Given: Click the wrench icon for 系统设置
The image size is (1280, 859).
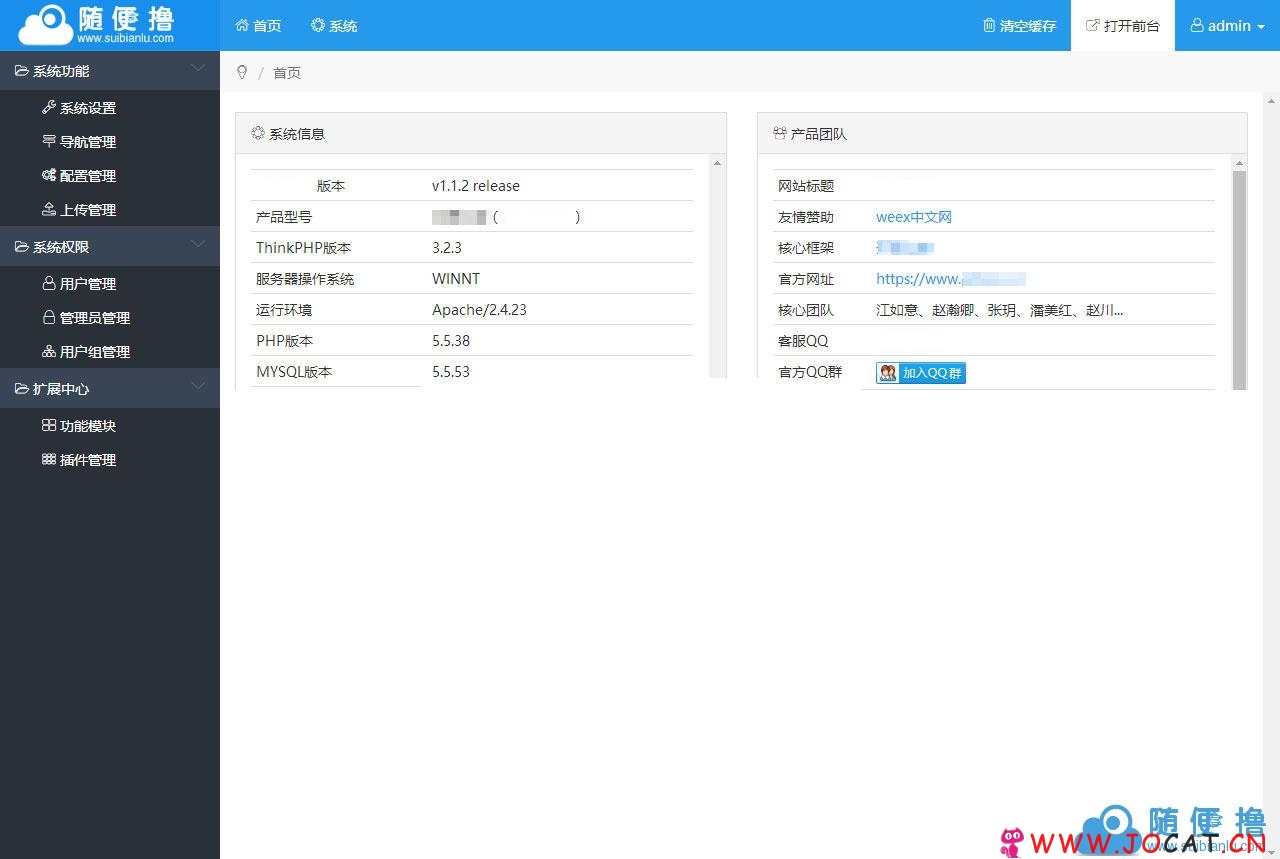Looking at the screenshot, I should 49,107.
